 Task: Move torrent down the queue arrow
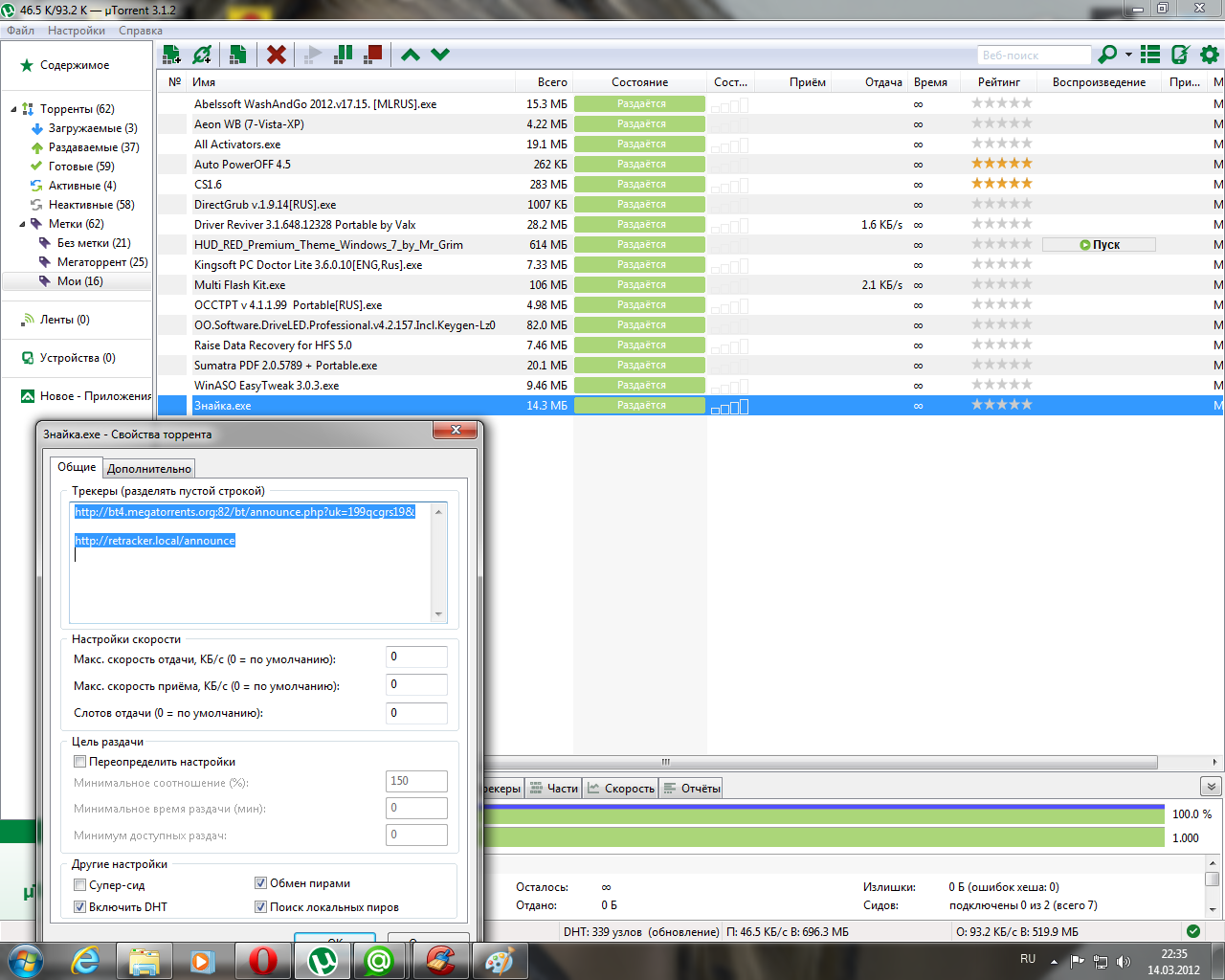click(x=440, y=55)
